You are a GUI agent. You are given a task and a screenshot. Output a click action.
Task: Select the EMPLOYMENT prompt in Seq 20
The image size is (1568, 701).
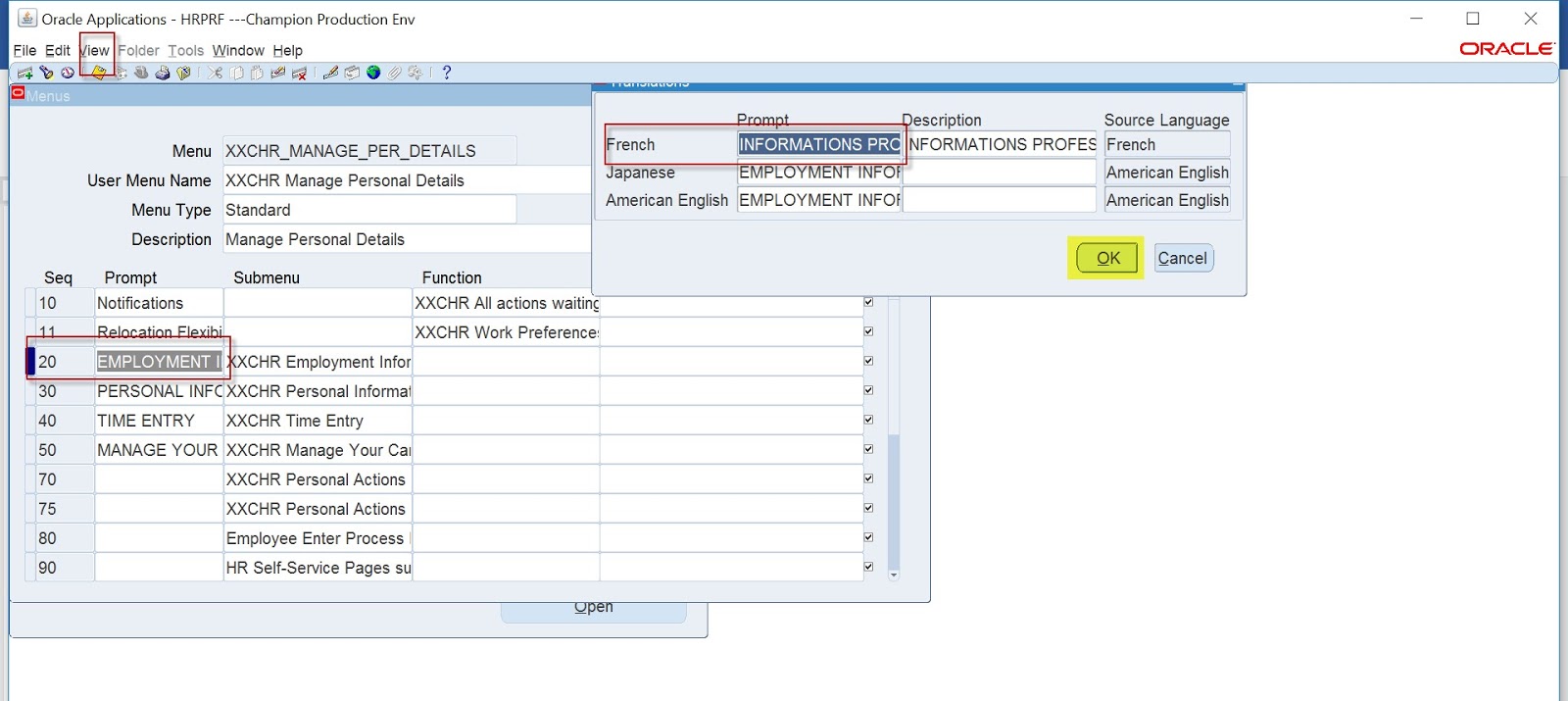159,362
